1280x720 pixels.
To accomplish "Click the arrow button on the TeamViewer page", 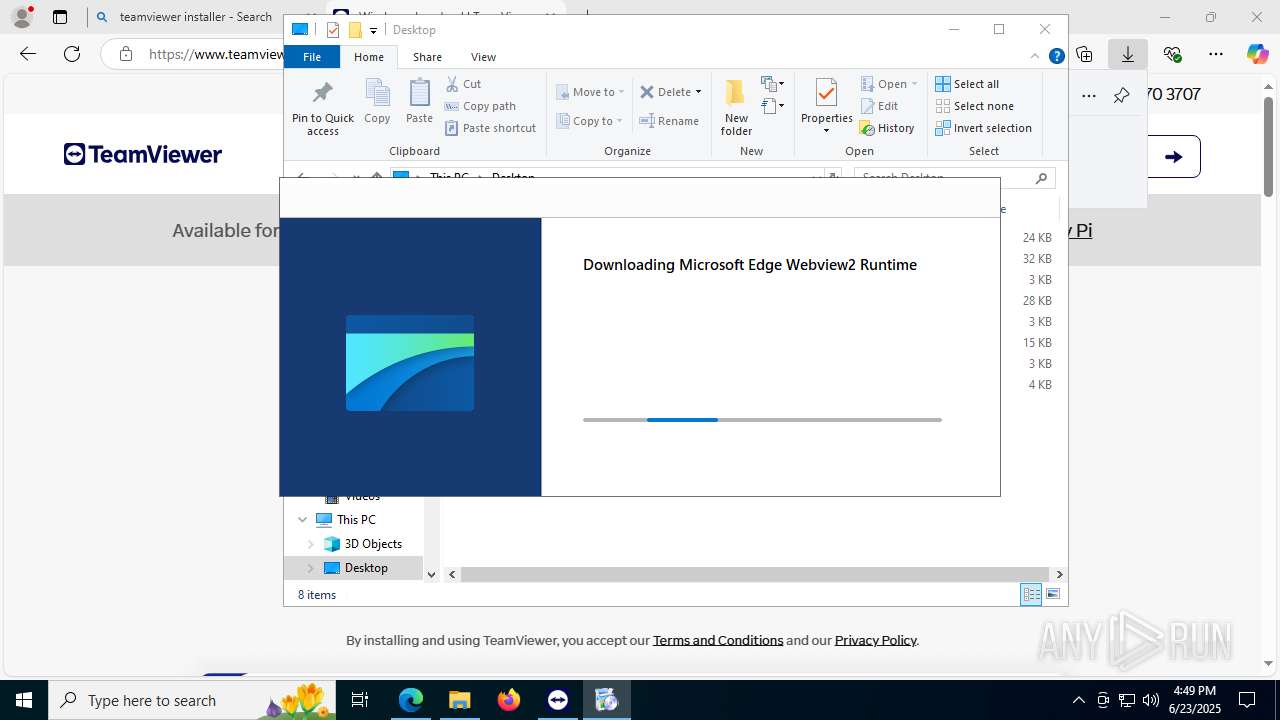I will pos(1174,157).
